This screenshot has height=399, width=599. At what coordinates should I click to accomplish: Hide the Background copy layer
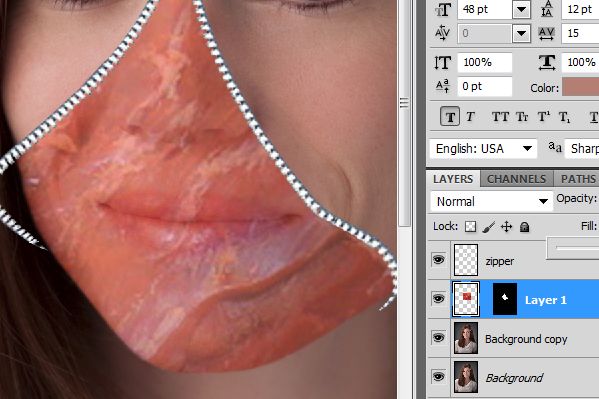point(439,337)
